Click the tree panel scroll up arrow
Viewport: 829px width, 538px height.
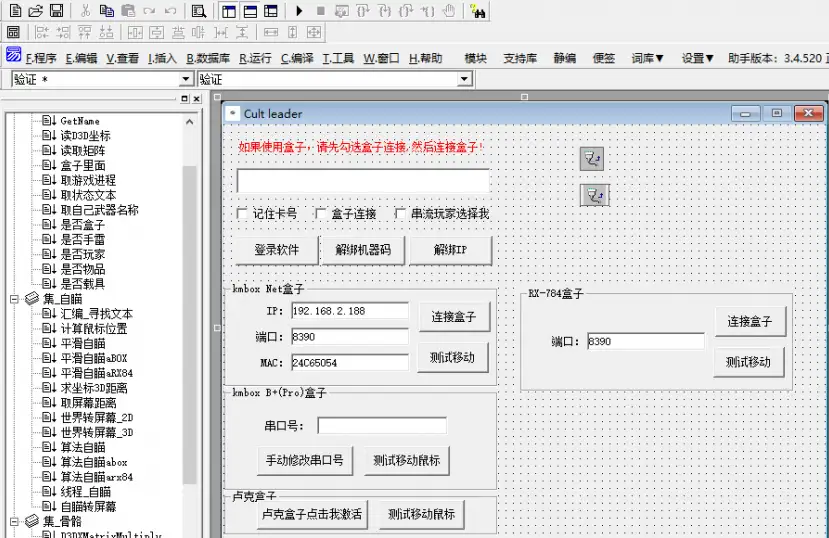point(189,122)
